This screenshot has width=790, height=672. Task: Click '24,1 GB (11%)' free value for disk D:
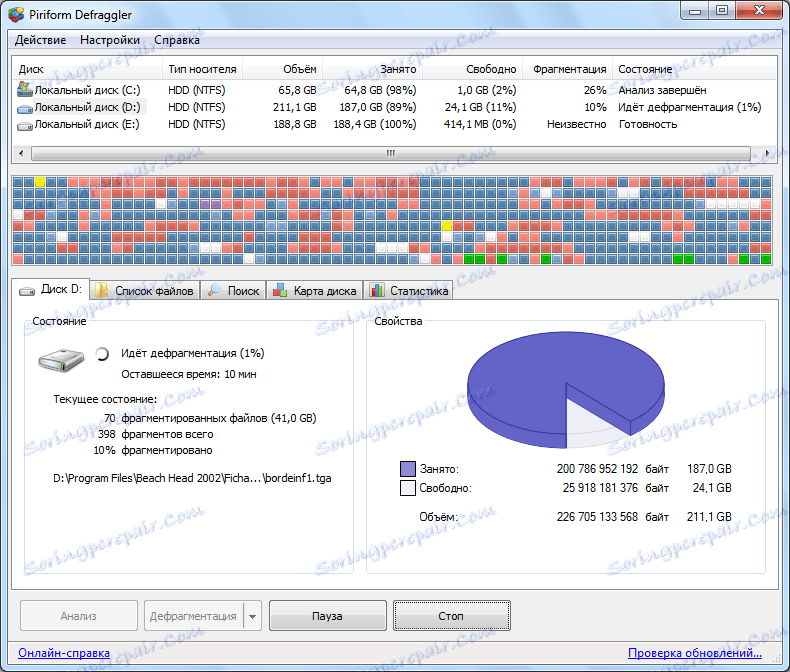(481, 107)
